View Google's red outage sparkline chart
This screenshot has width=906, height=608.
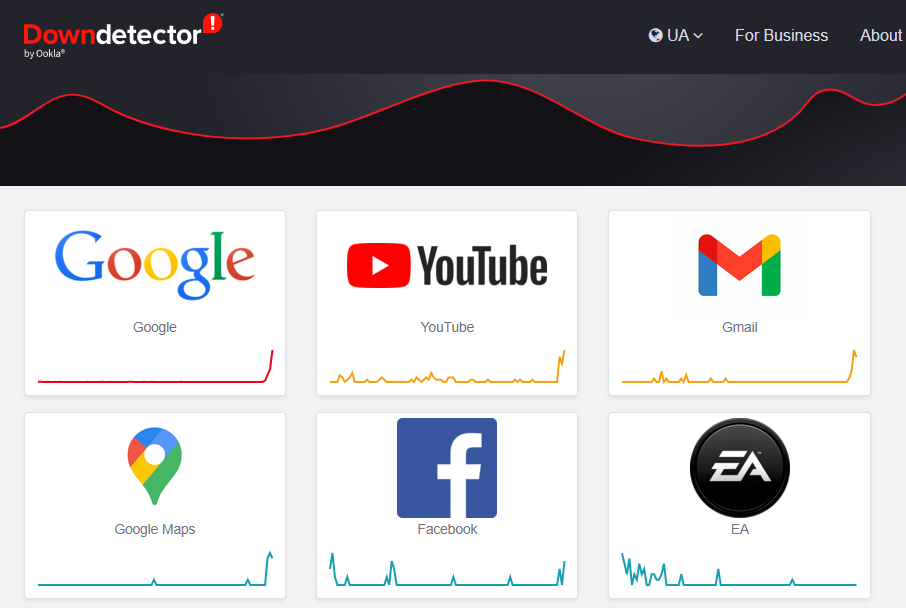155,366
